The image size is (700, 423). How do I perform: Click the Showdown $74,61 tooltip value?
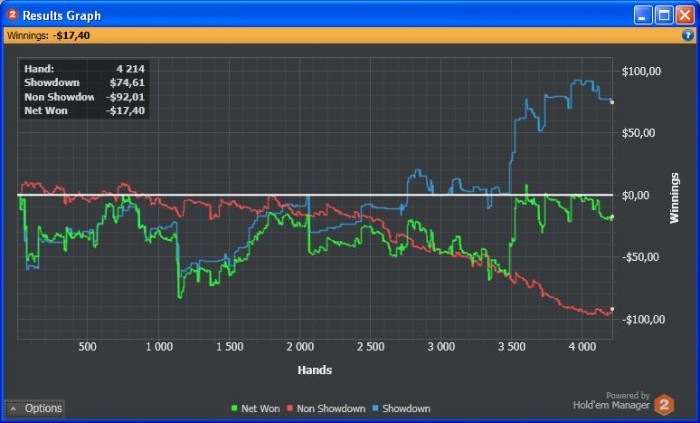[x=127, y=83]
